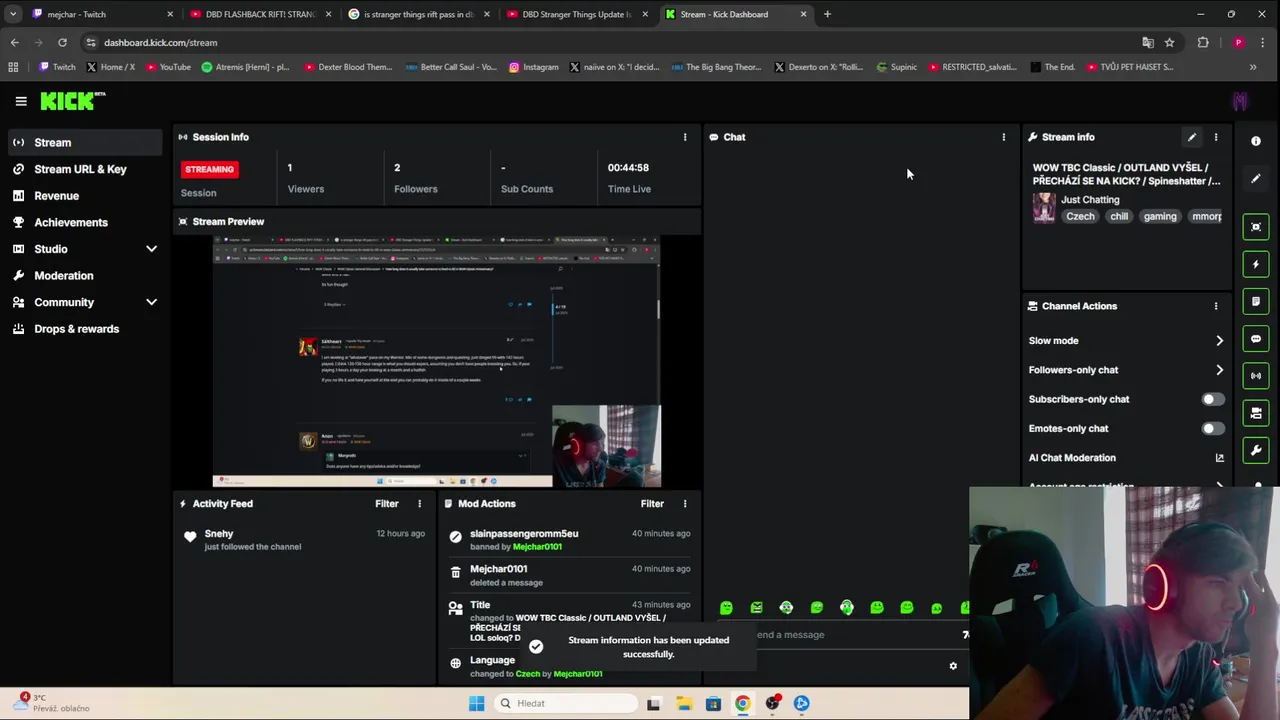
Task: Click the ban icon next to slainpassengeromm5eu
Action: coord(456,537)
